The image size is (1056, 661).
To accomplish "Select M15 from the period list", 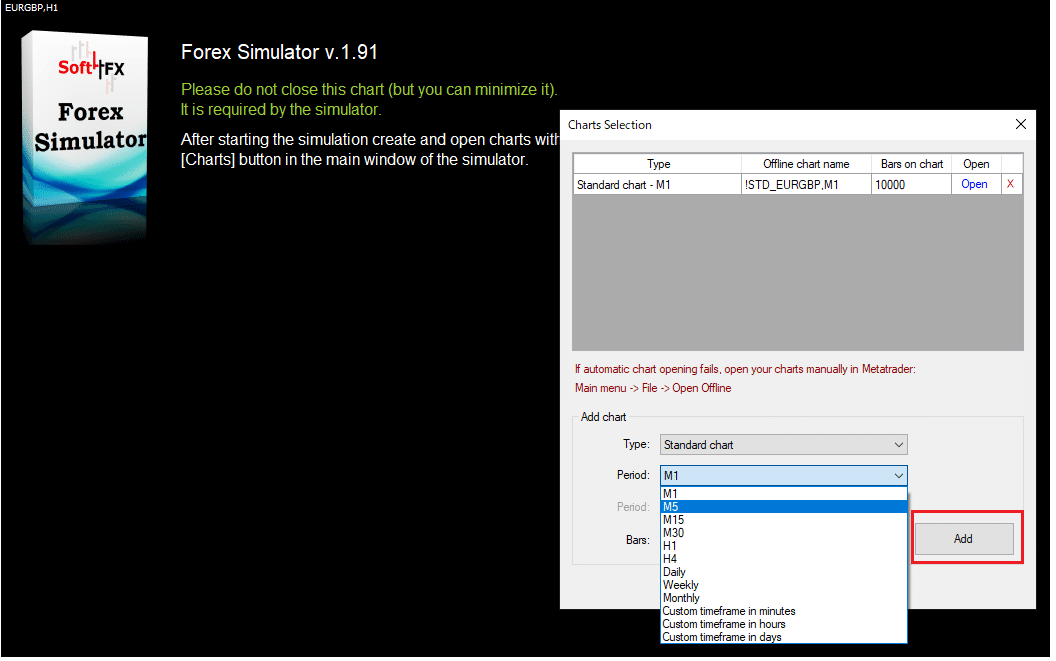I will (x=783, y=520).
